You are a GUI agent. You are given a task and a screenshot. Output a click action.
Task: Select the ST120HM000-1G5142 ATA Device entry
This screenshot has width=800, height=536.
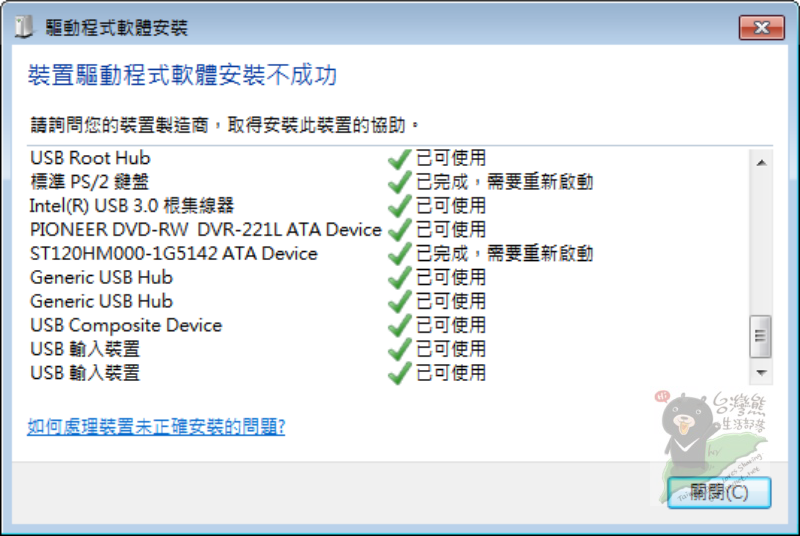tap(173, 254)
